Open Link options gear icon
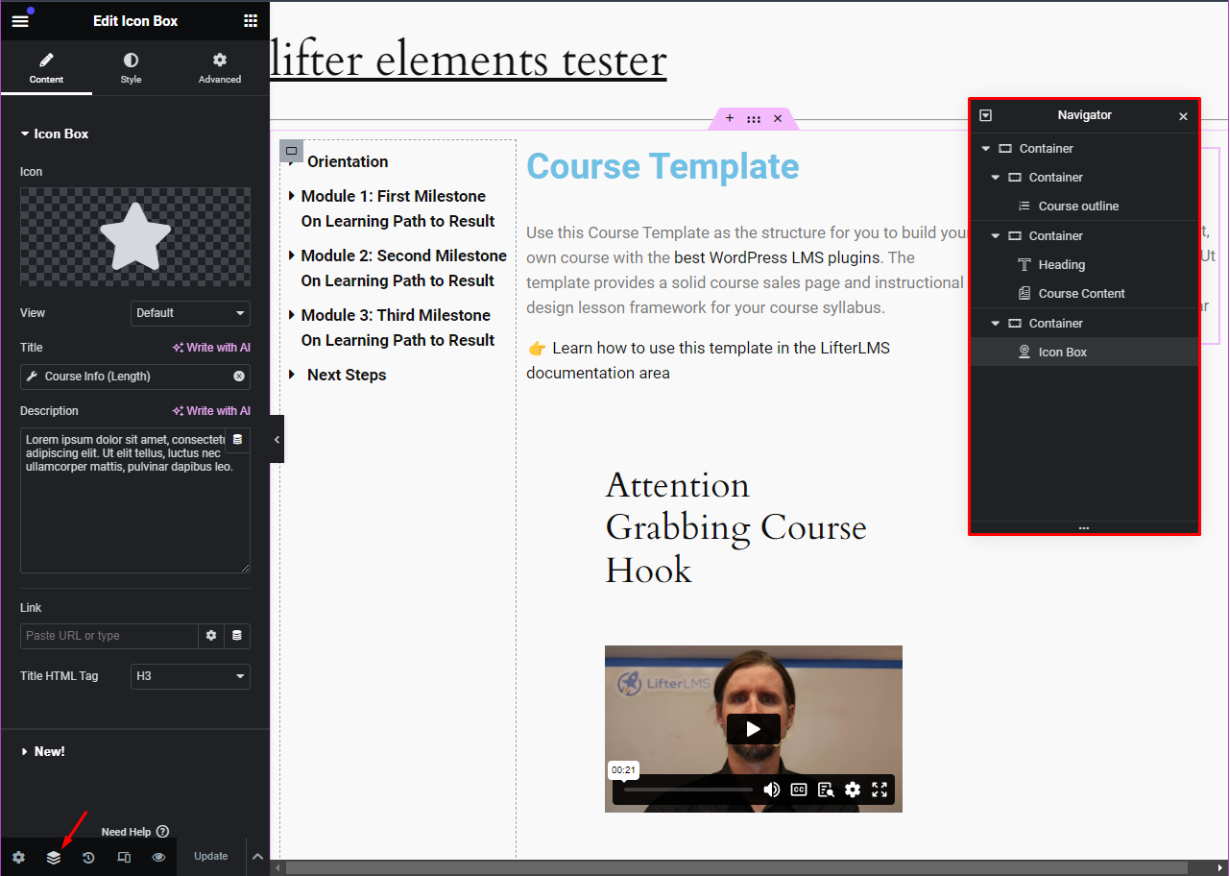 pos(211,636)
